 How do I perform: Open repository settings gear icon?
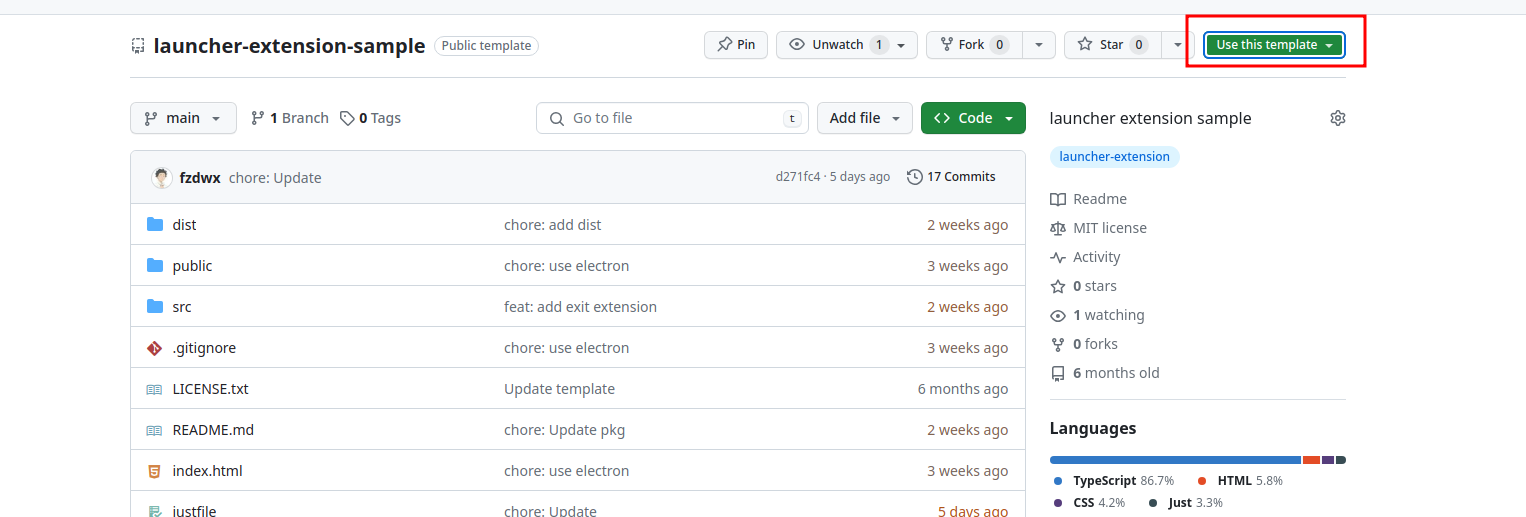point(1337,118)
